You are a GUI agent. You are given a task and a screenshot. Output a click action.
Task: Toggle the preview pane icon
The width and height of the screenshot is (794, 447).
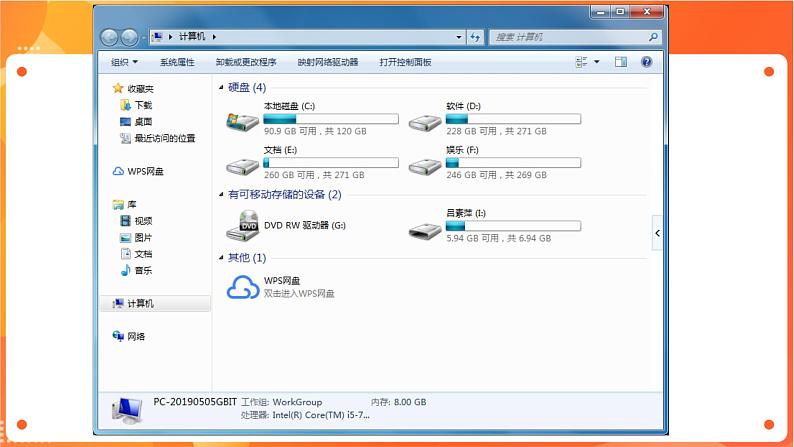[x=621, y=62]
